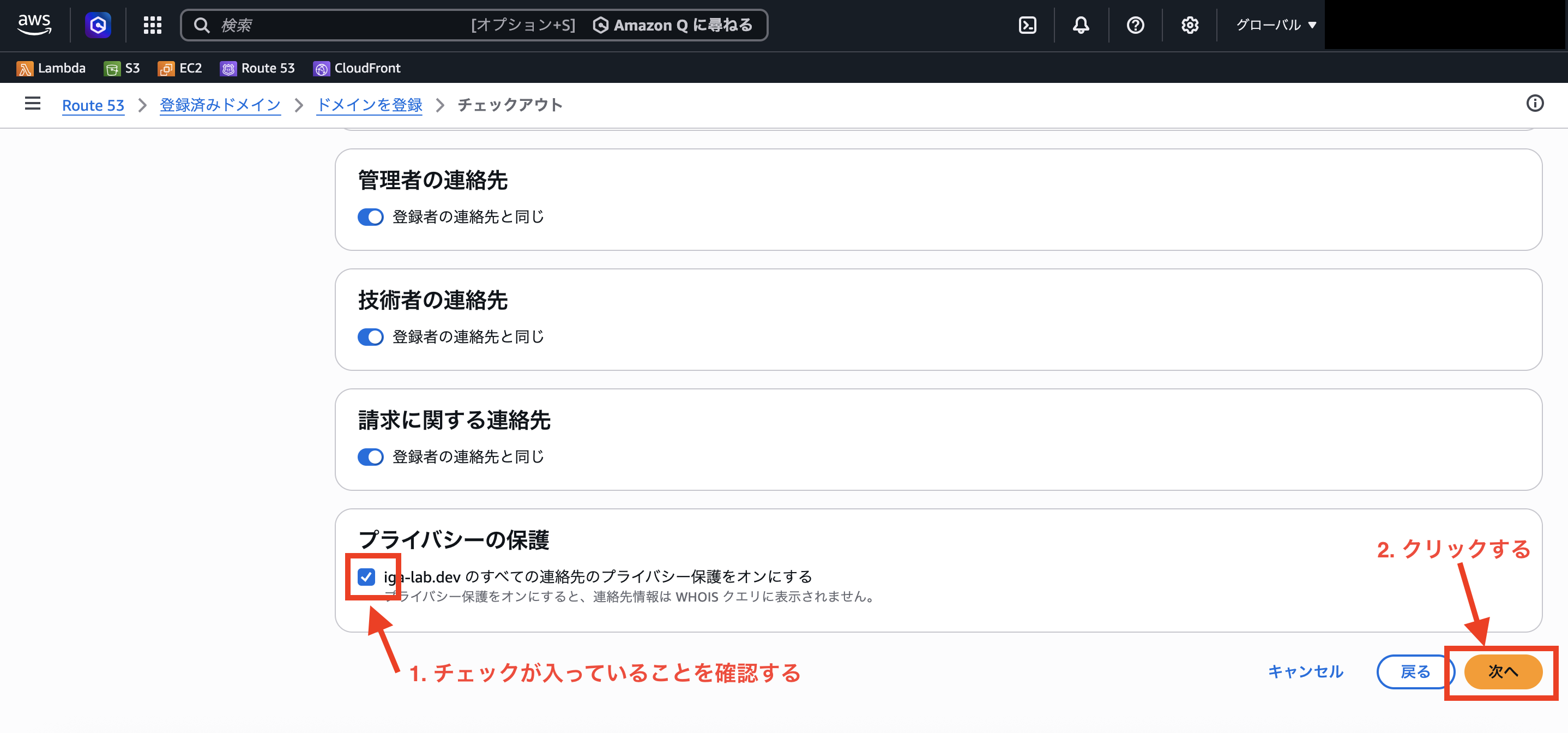
Task: Open the AWS console home logo
Action: coord(35,25)
